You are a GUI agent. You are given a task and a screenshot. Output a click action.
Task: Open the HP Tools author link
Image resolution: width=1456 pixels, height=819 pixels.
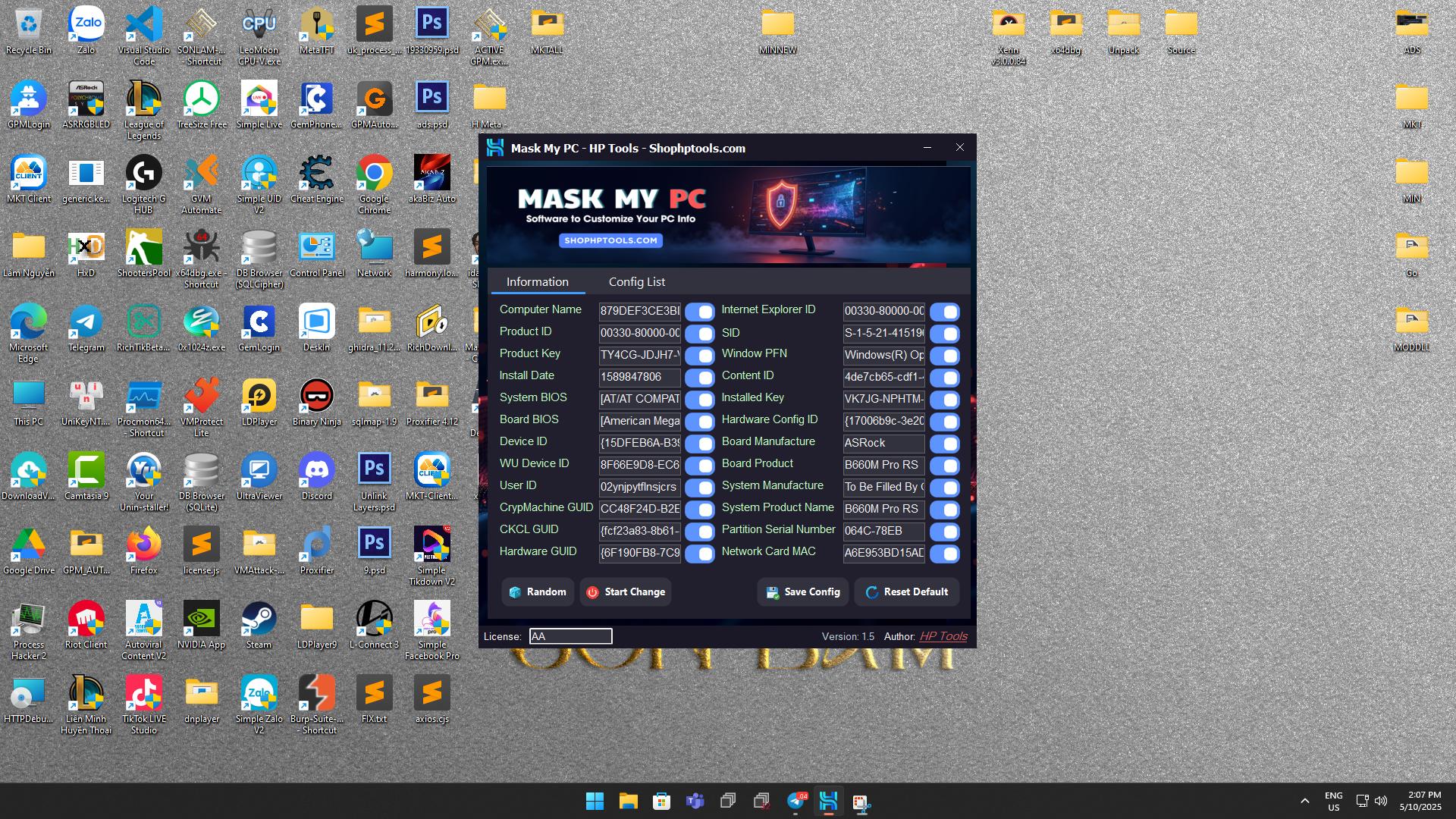tap(943, 636)
